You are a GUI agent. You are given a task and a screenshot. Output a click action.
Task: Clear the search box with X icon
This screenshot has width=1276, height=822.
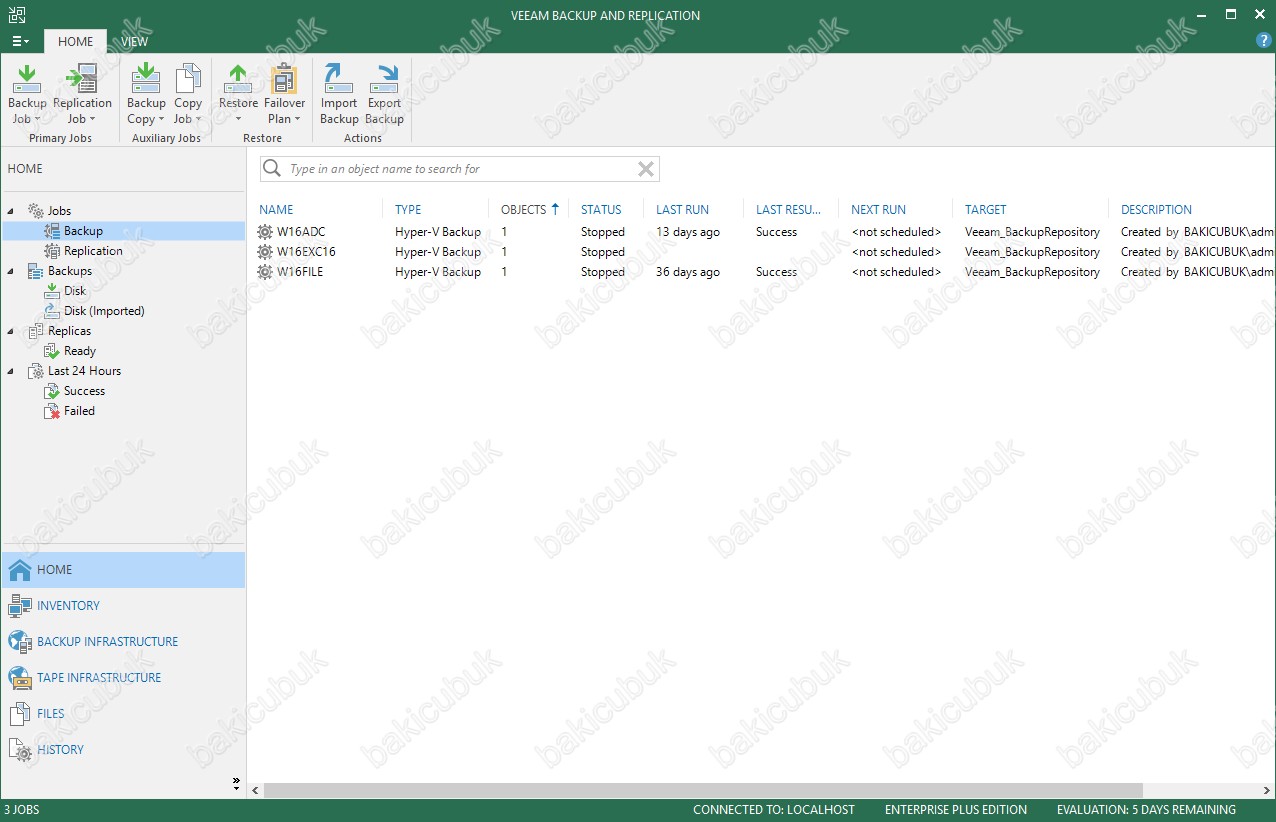646,169
